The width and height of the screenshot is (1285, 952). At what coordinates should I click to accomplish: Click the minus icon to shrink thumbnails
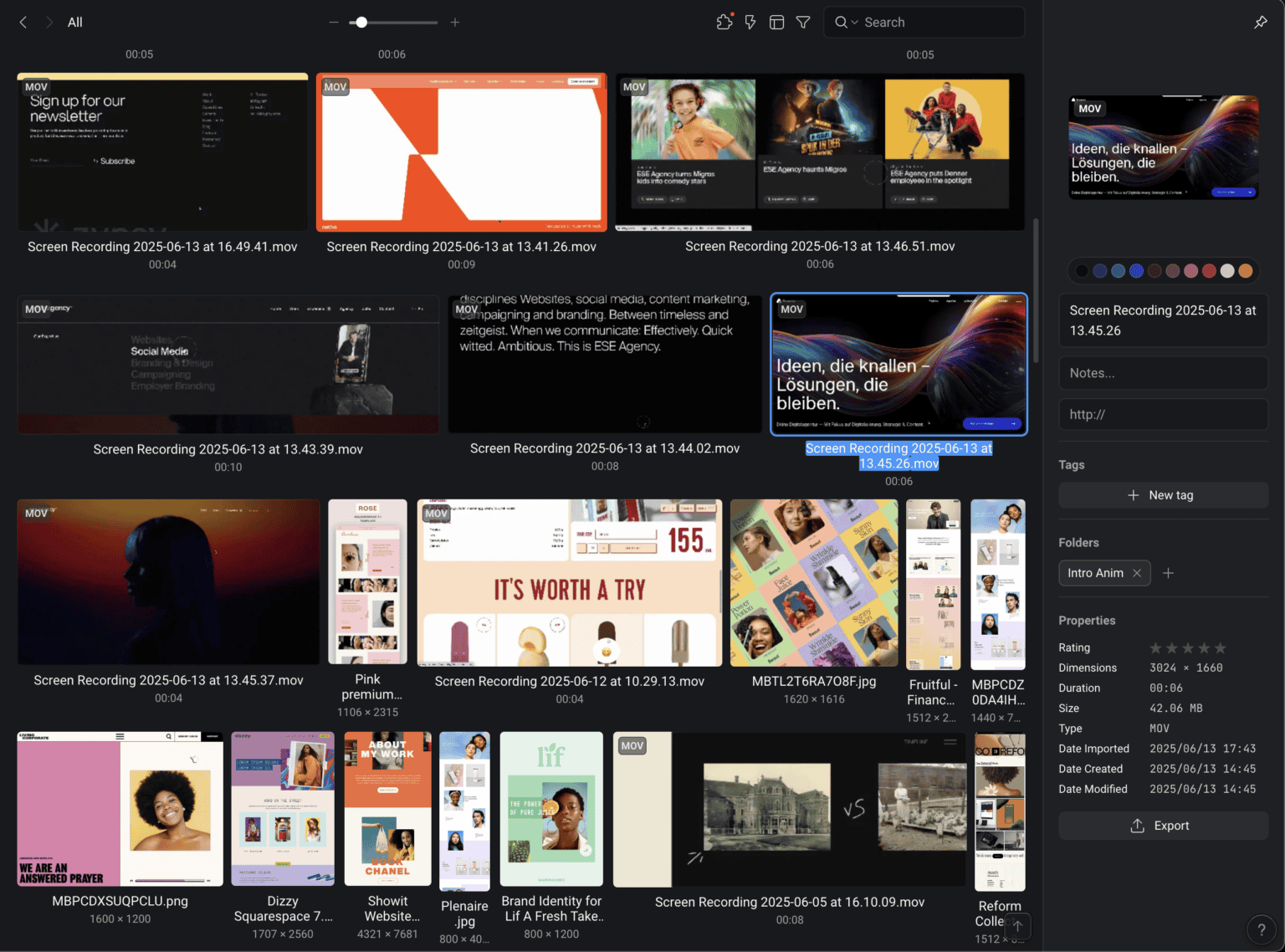click(334, 23)
